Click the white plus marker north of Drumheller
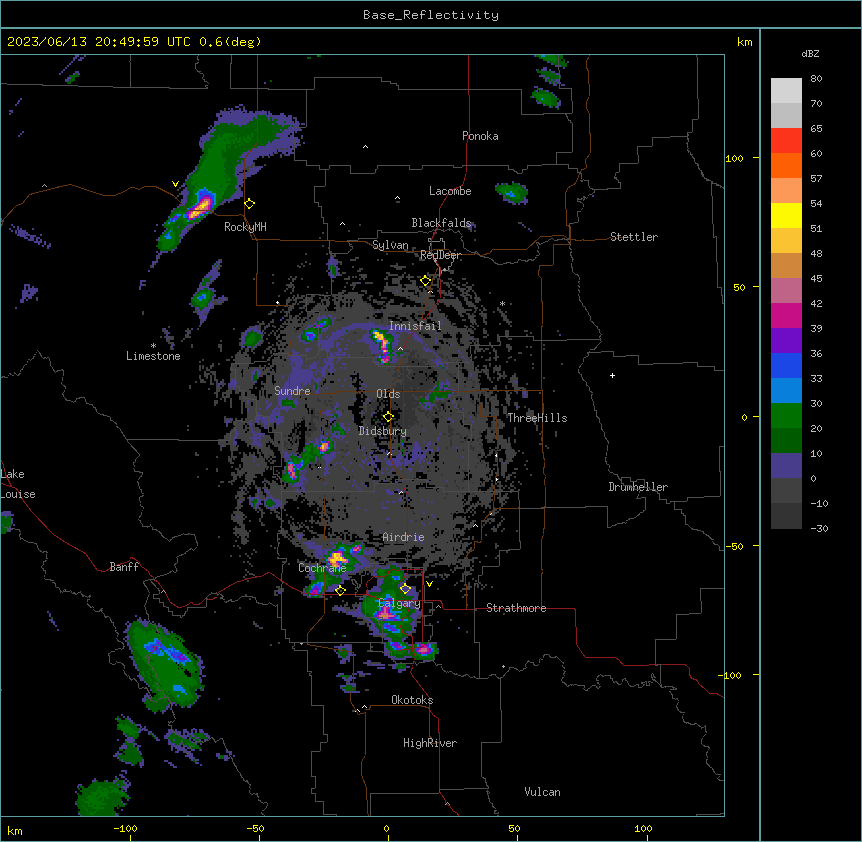 [x=612, y=375]
